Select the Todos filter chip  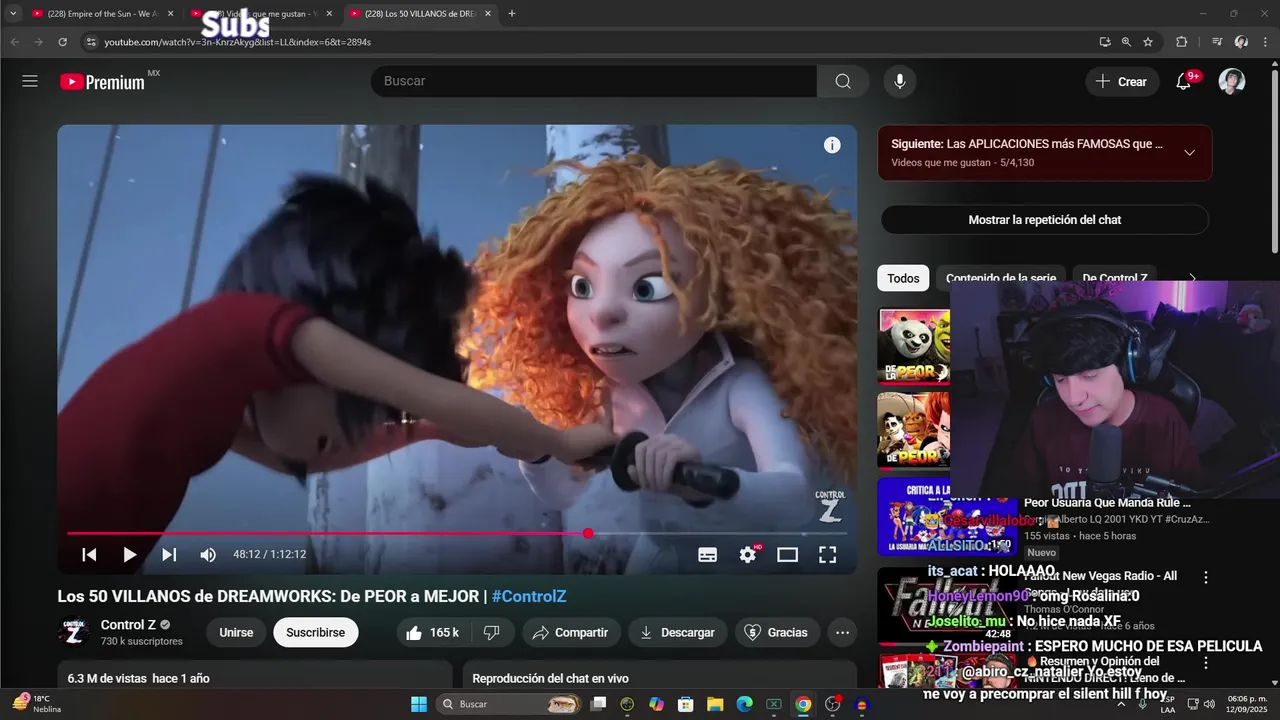click(903, 278)
